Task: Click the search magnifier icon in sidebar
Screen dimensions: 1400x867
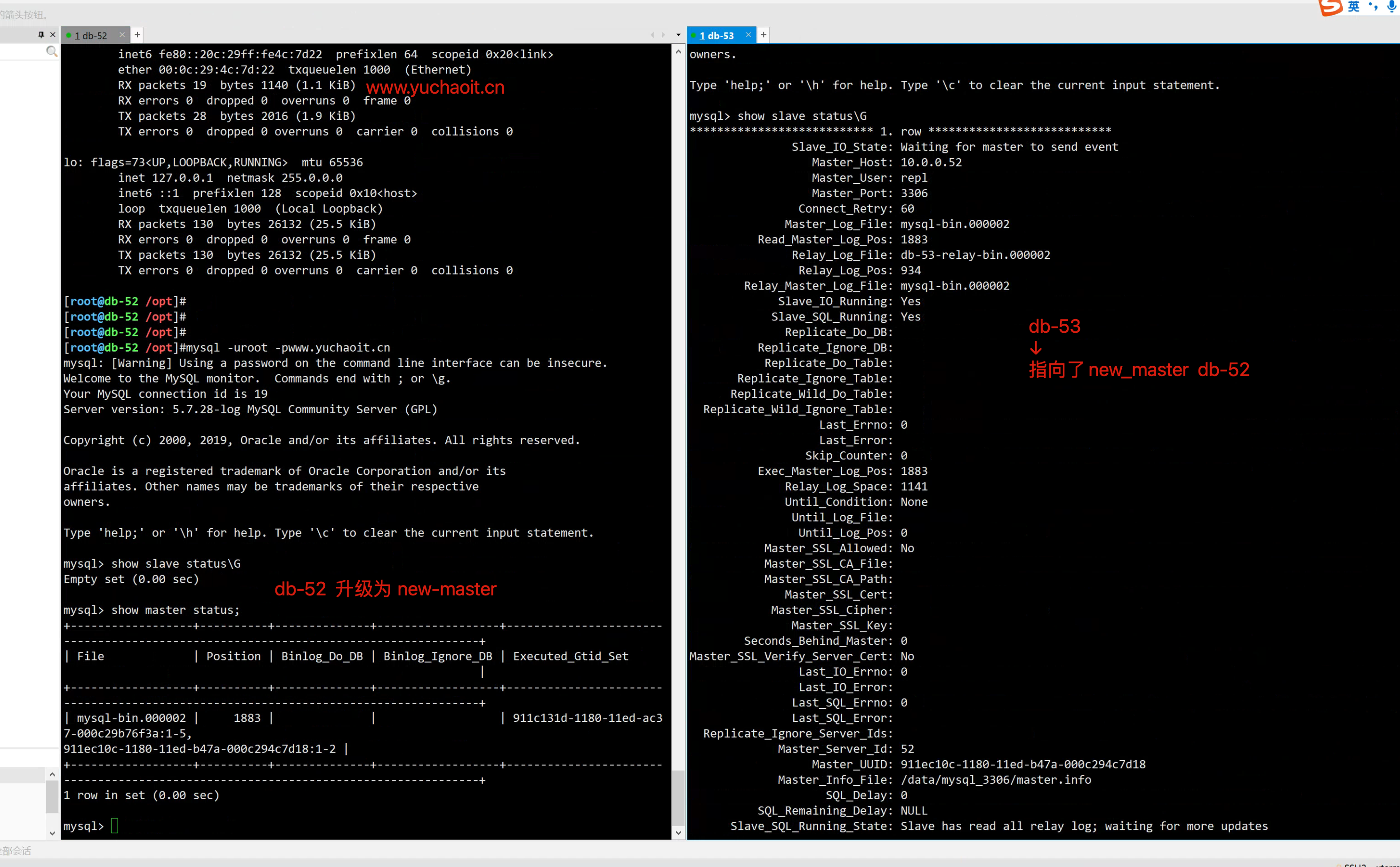Action: tap(52, 52)
